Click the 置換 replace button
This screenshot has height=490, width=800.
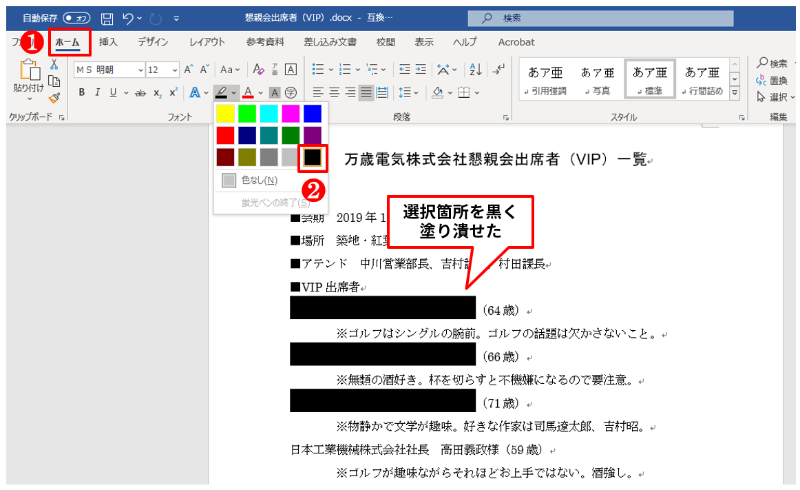pos(778,80)
